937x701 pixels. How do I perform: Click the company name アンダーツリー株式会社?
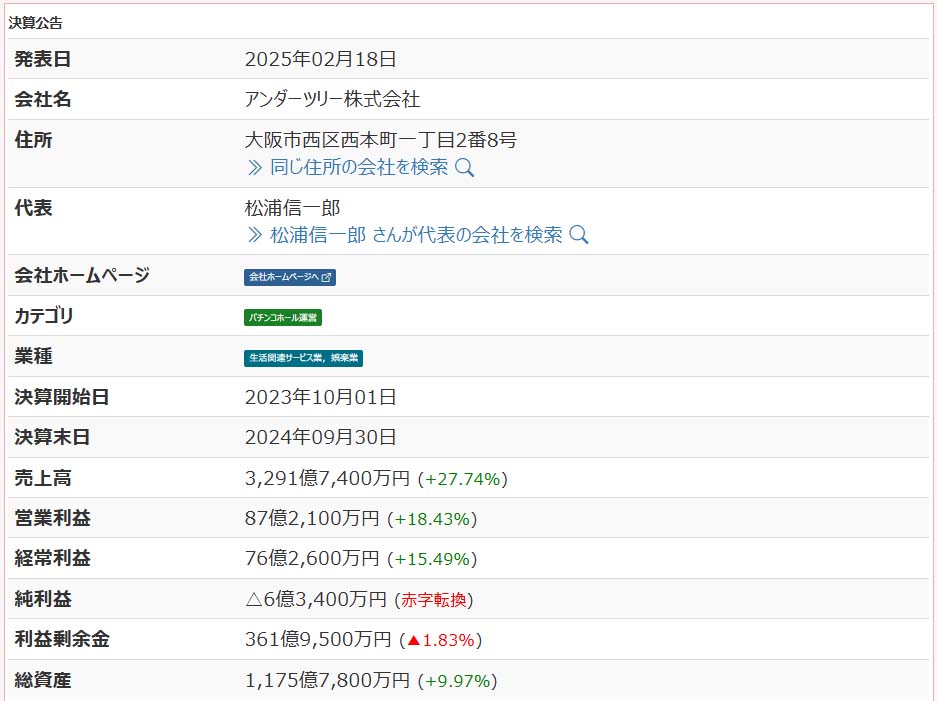tap(332, 100)
